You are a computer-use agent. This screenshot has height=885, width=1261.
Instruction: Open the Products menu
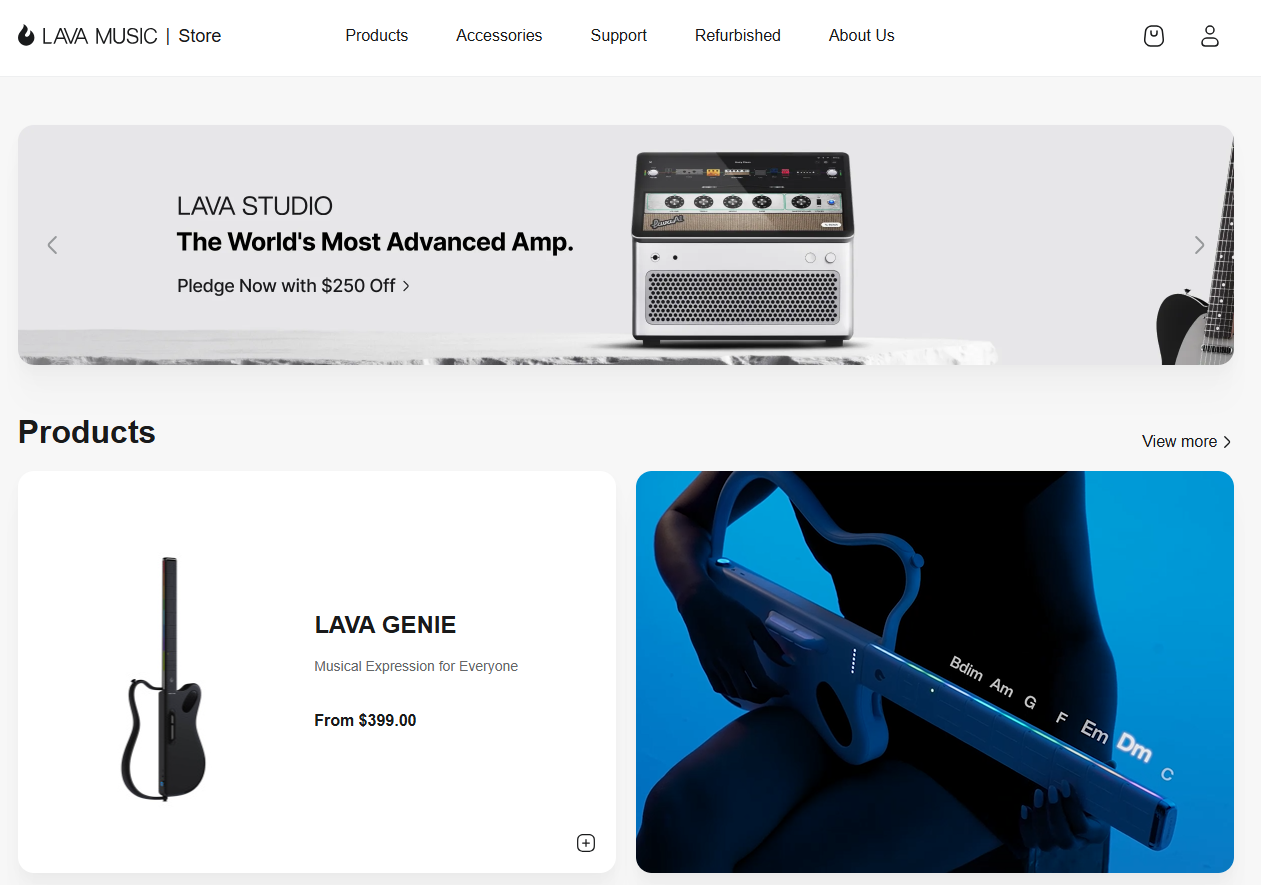click(377, 36)
